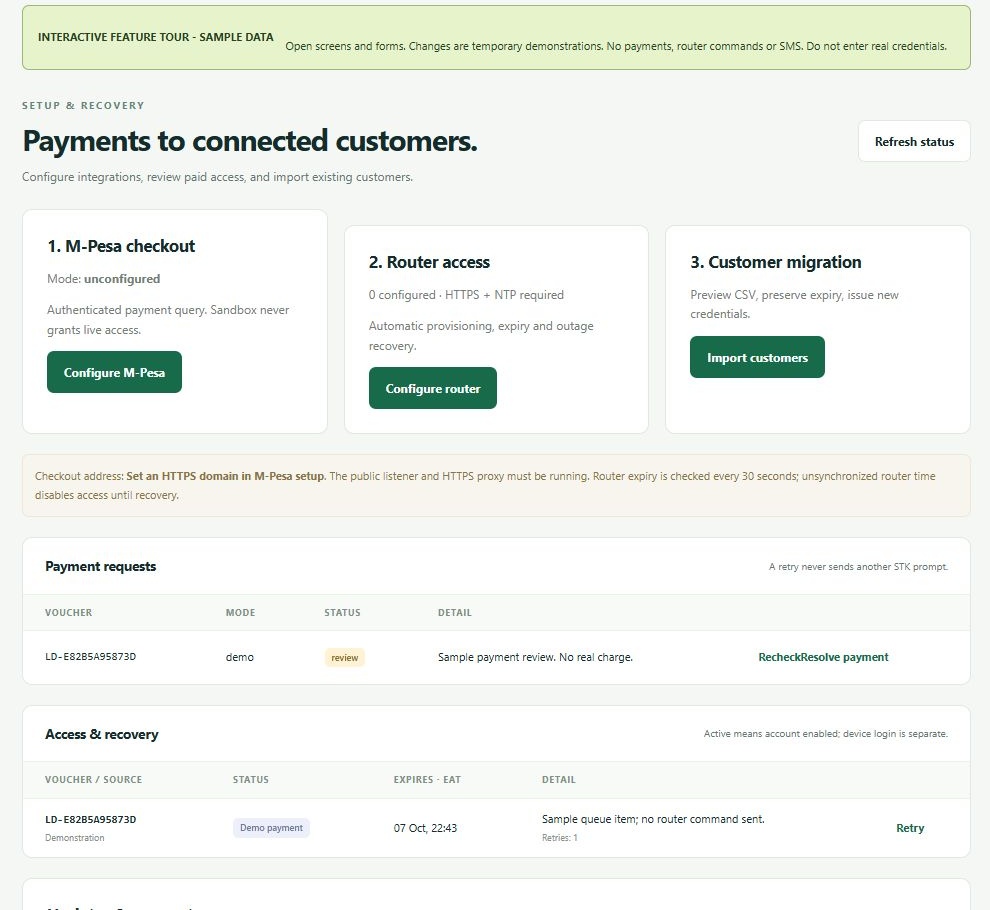Click the VOUCHER / SOURCE column header
The width and height of the screenshot is (990, 910).
(x=93, y=780)
